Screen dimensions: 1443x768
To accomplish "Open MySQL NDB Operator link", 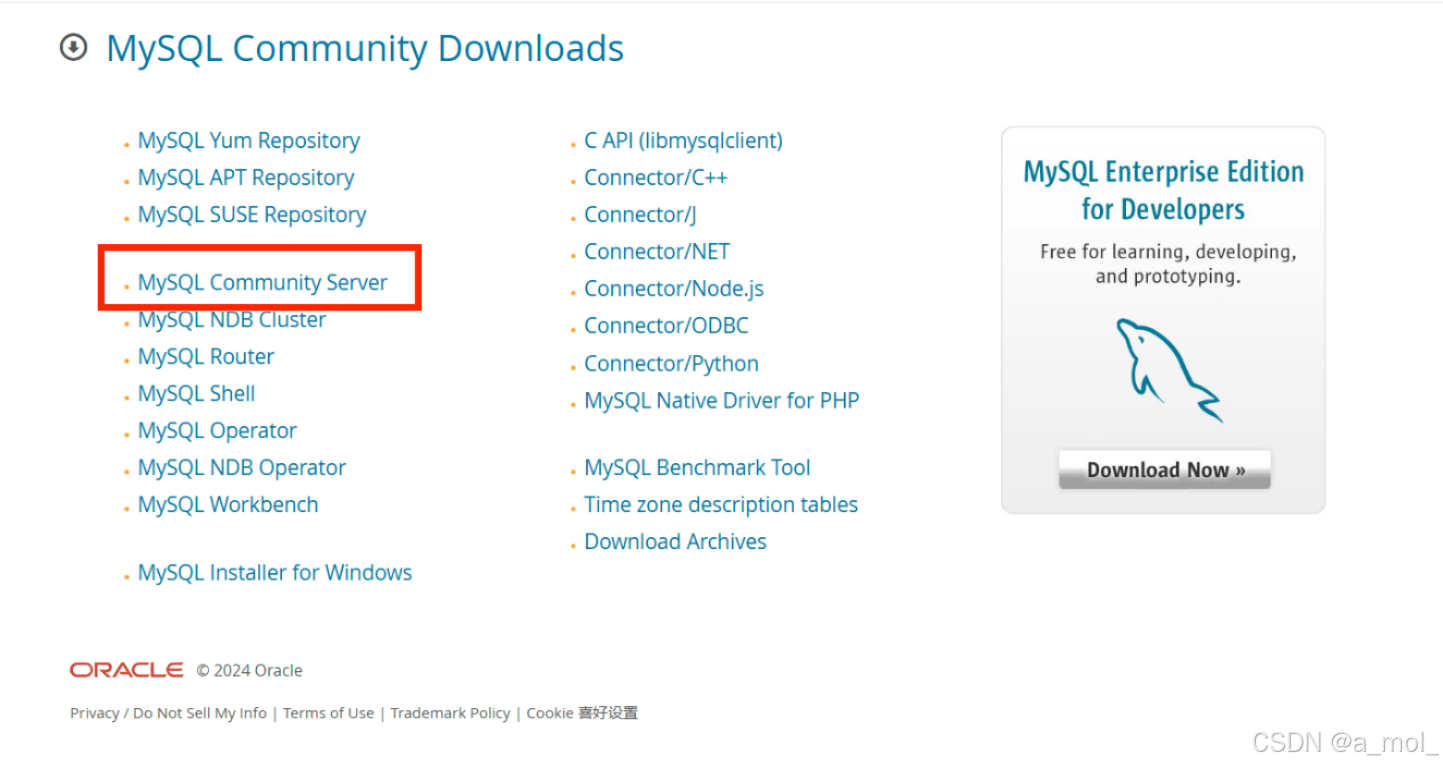I will pos(242,468).
